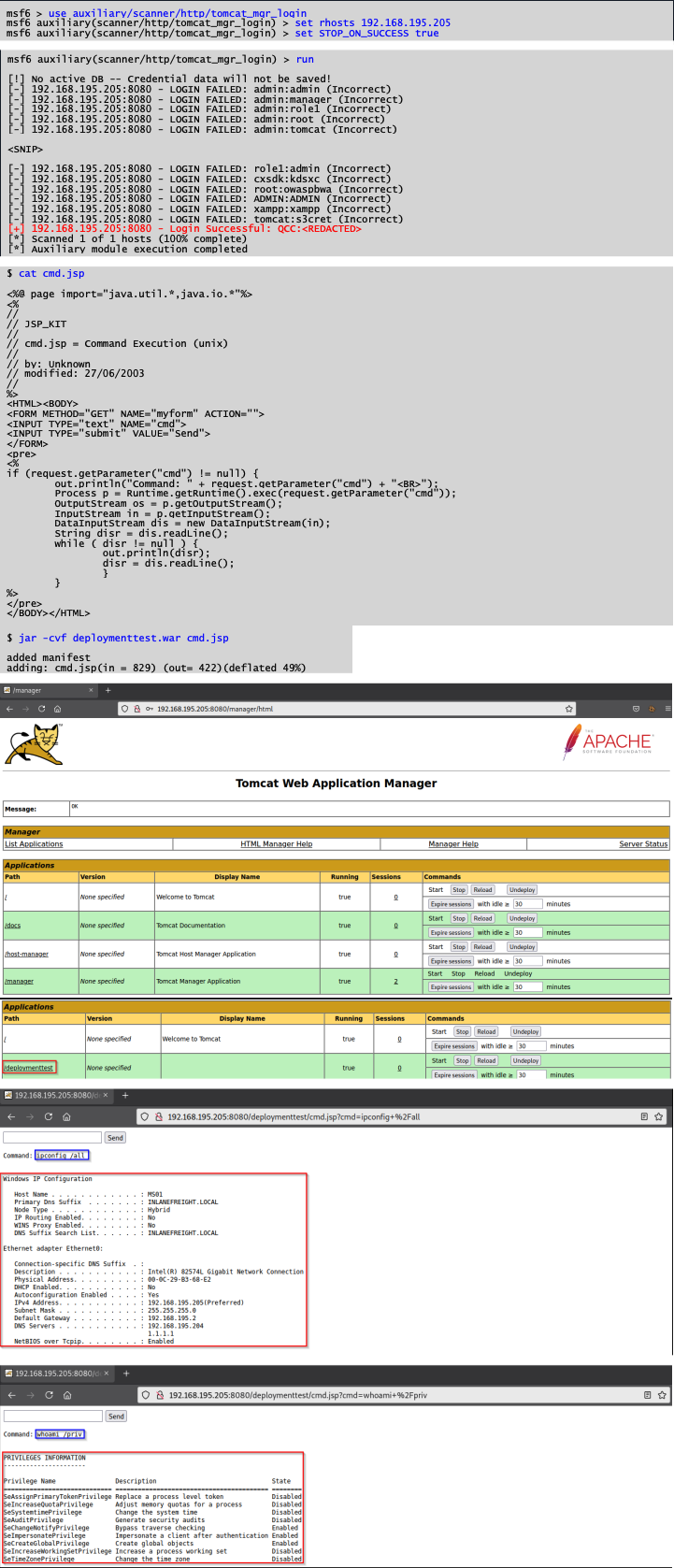674x1568 pixels.
Task: Click idle minutes field for /docs row
Action: [x=527, y=932]
